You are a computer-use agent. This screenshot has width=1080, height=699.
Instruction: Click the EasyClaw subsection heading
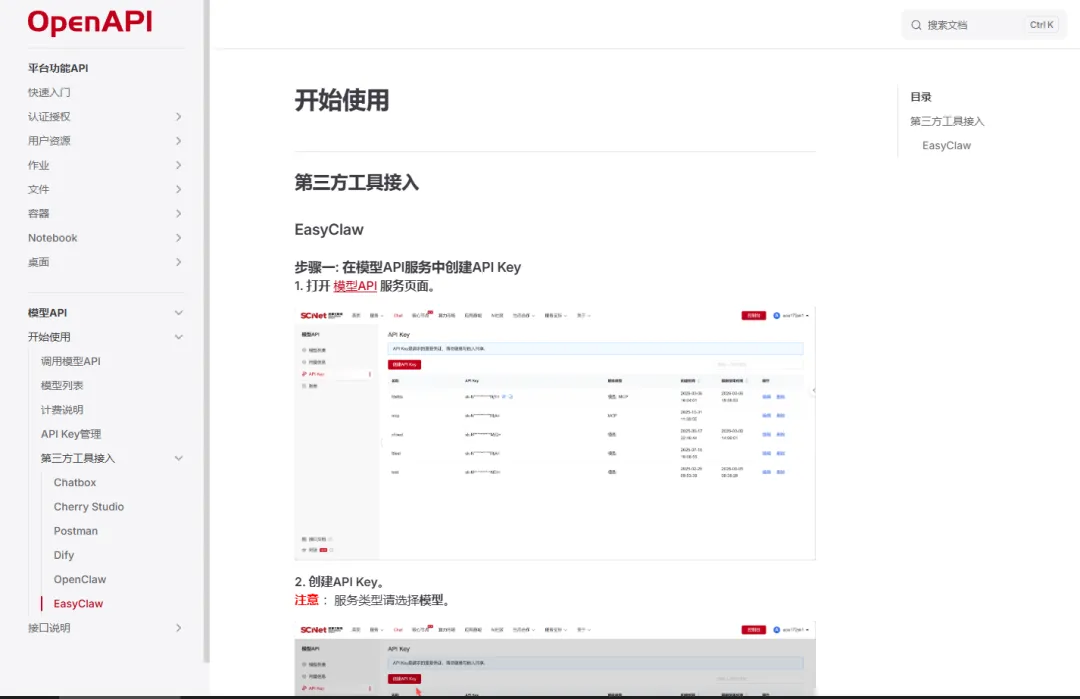pos(329,229)
